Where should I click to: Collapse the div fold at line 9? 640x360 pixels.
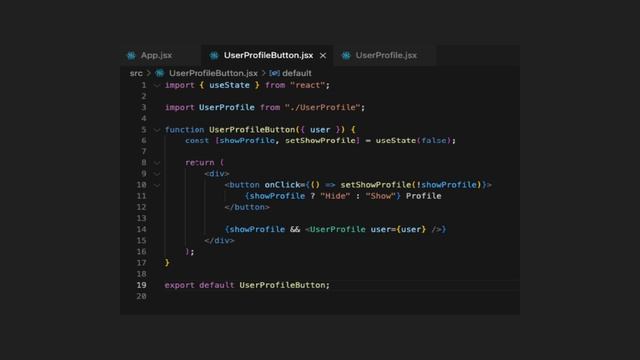tap(157, 174)
